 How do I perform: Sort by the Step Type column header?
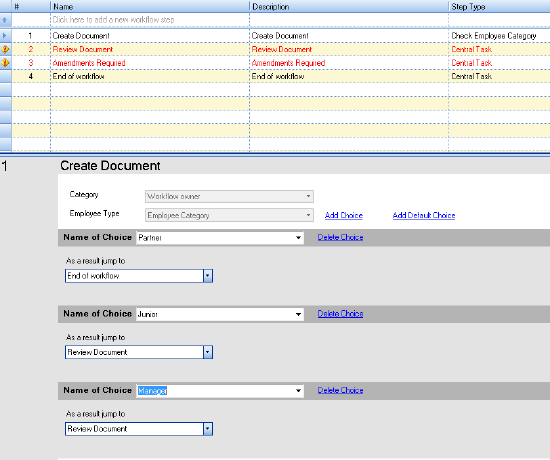(499, 6)
